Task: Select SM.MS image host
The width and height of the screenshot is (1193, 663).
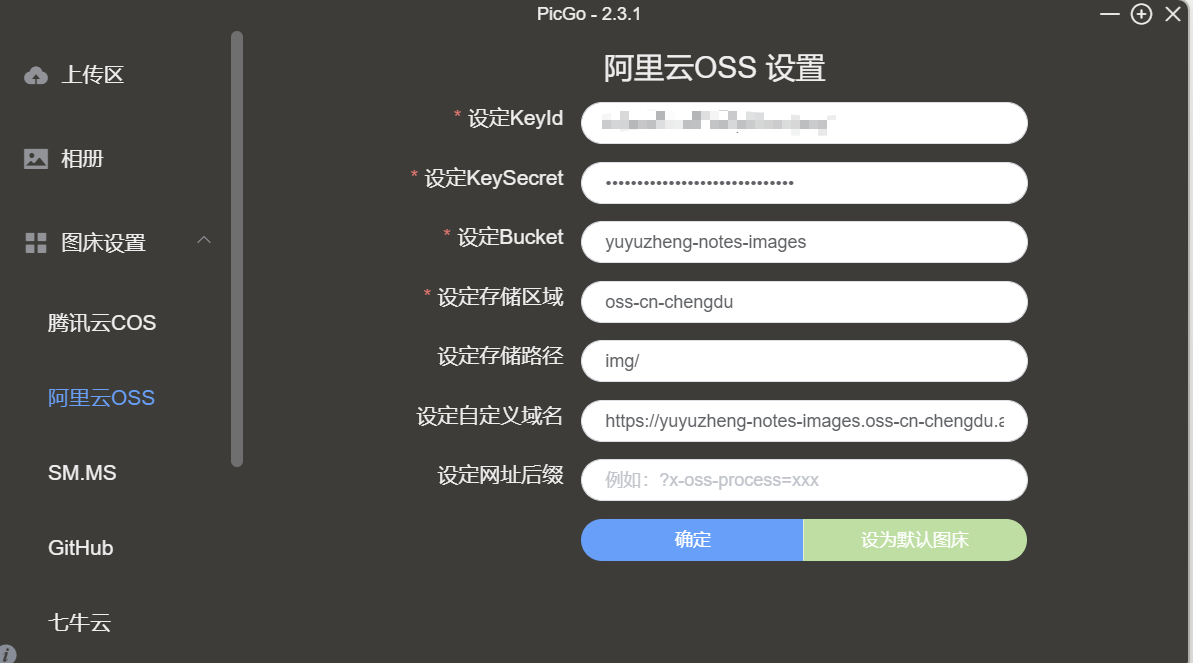Action: click(x=82, y=473)
